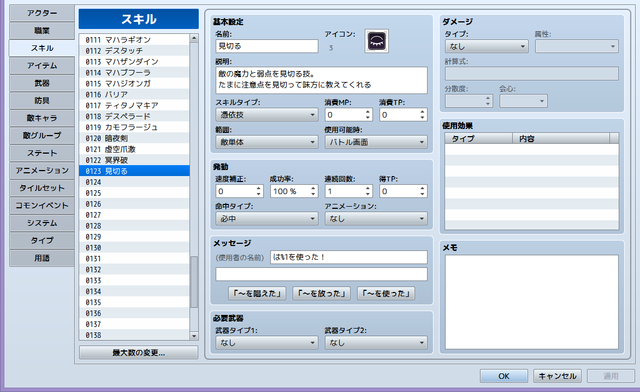Click the 成功率 spinner field
The height and width of the screenshot is (392, 640).
(x=294, y=192)
